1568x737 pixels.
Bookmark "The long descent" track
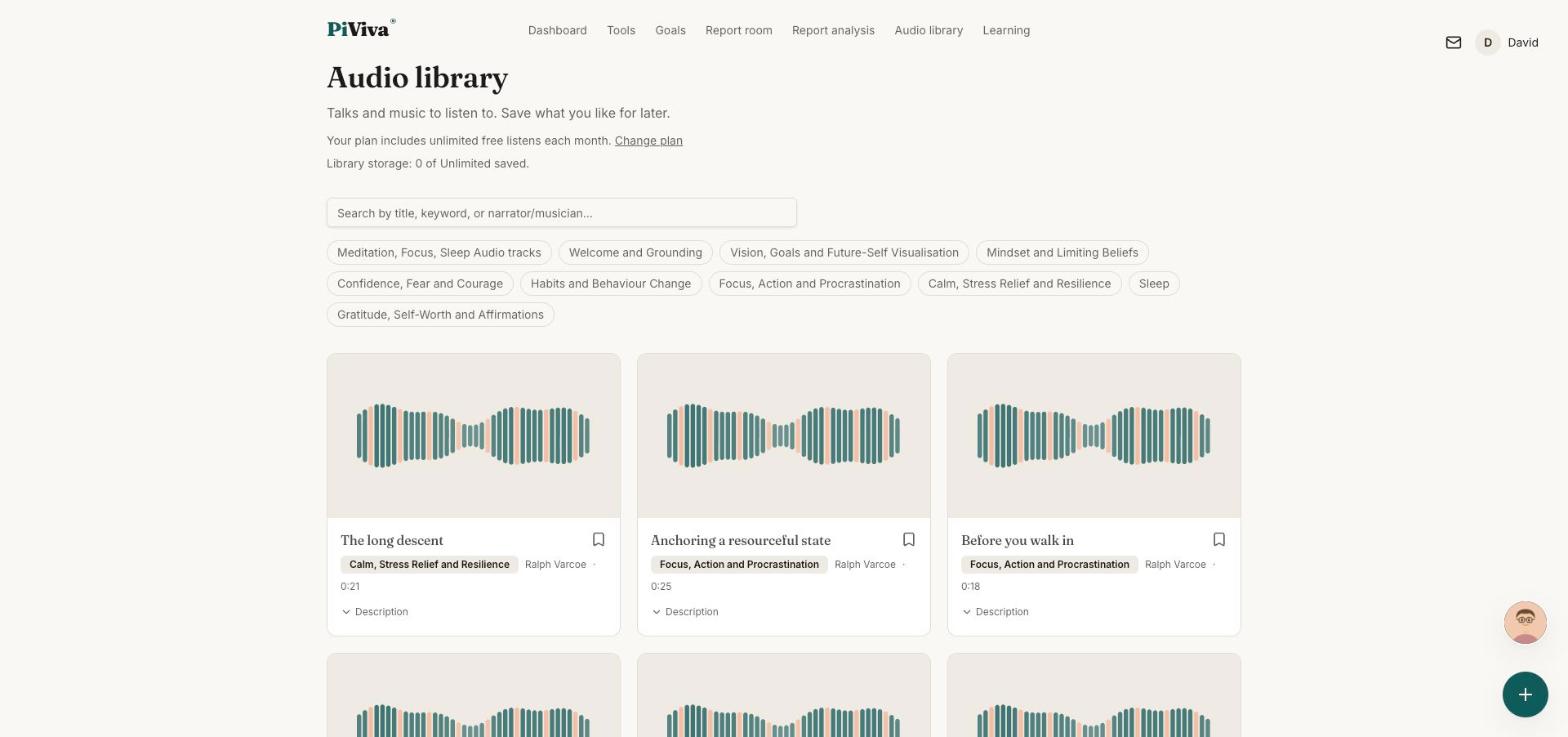pos(598,540)
